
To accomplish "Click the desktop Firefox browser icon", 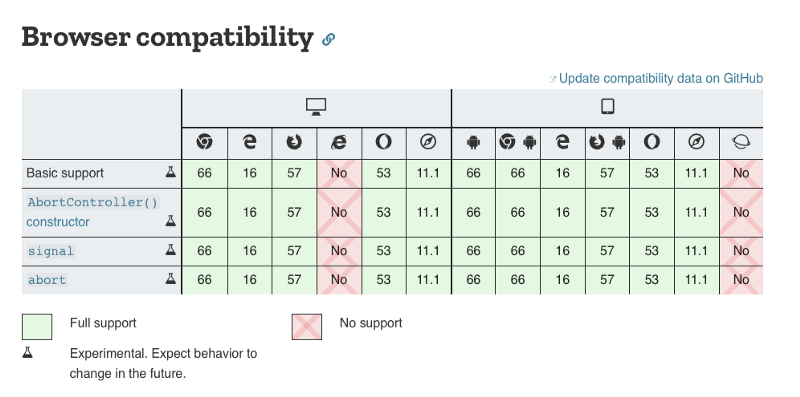I will point(294,142).
